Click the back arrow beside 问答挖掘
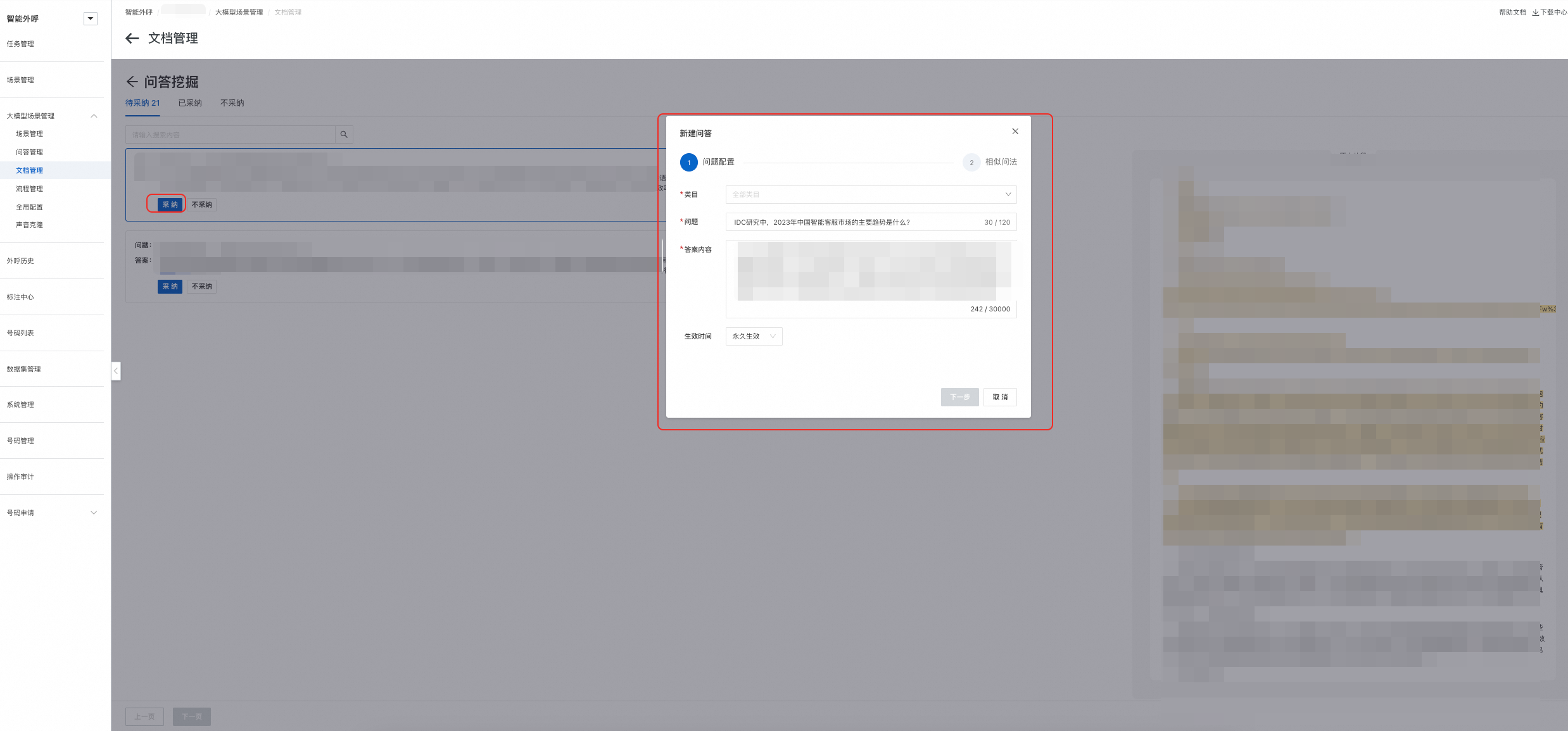This screenshot has height=731, width=1568. pyautogui.click(x=132, y=82)
